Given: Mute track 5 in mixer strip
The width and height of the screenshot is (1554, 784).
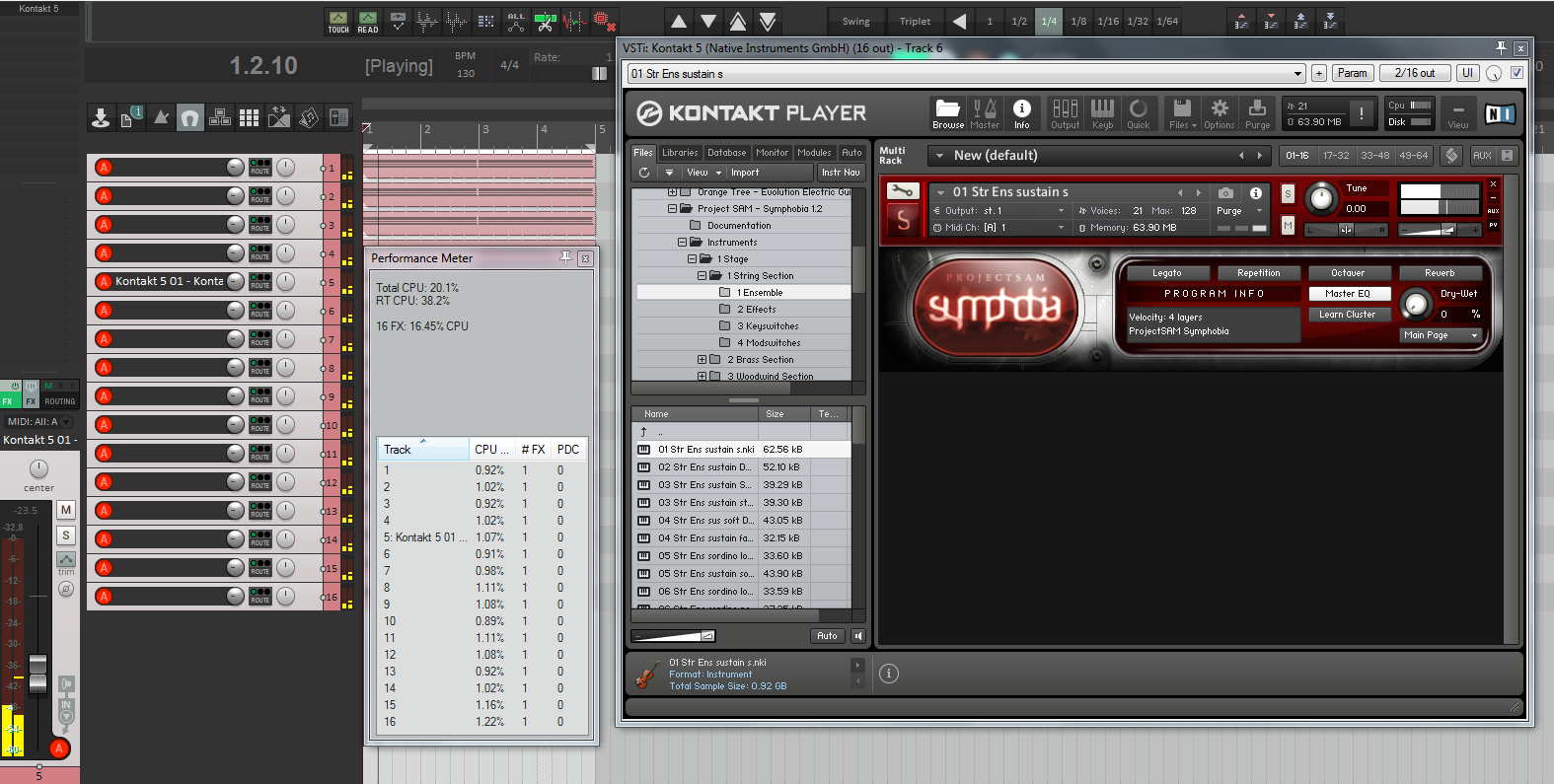Looking at the screenshot, I should 66,510.
